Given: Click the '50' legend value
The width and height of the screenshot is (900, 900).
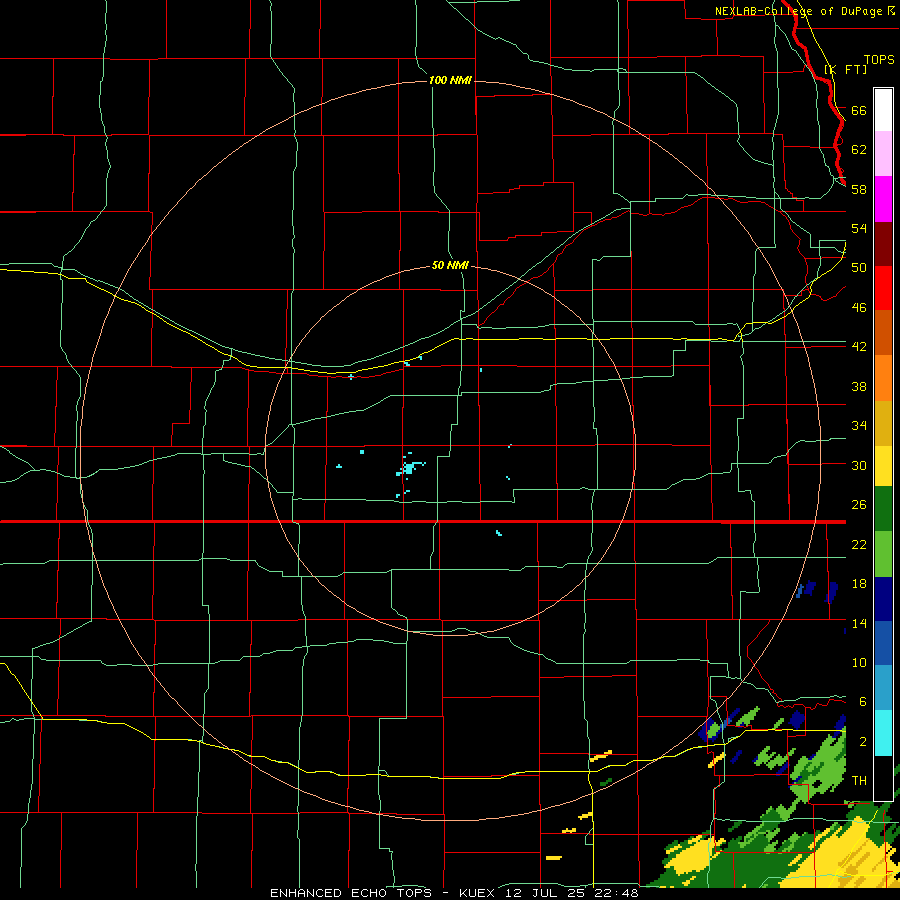Looking at the screenshot, I should click(859, 268).
